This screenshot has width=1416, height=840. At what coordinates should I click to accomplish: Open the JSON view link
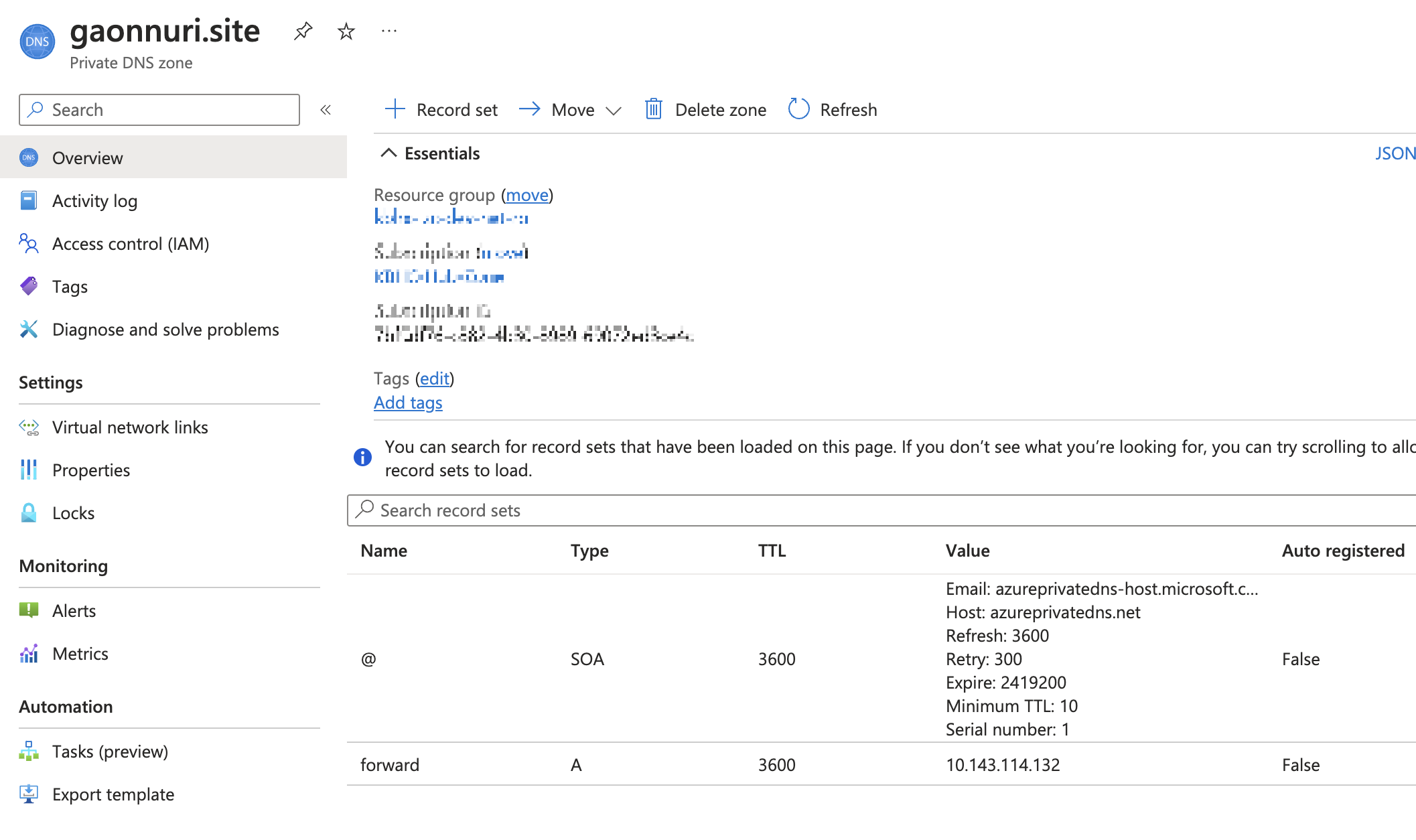(x=1395, y=153)
